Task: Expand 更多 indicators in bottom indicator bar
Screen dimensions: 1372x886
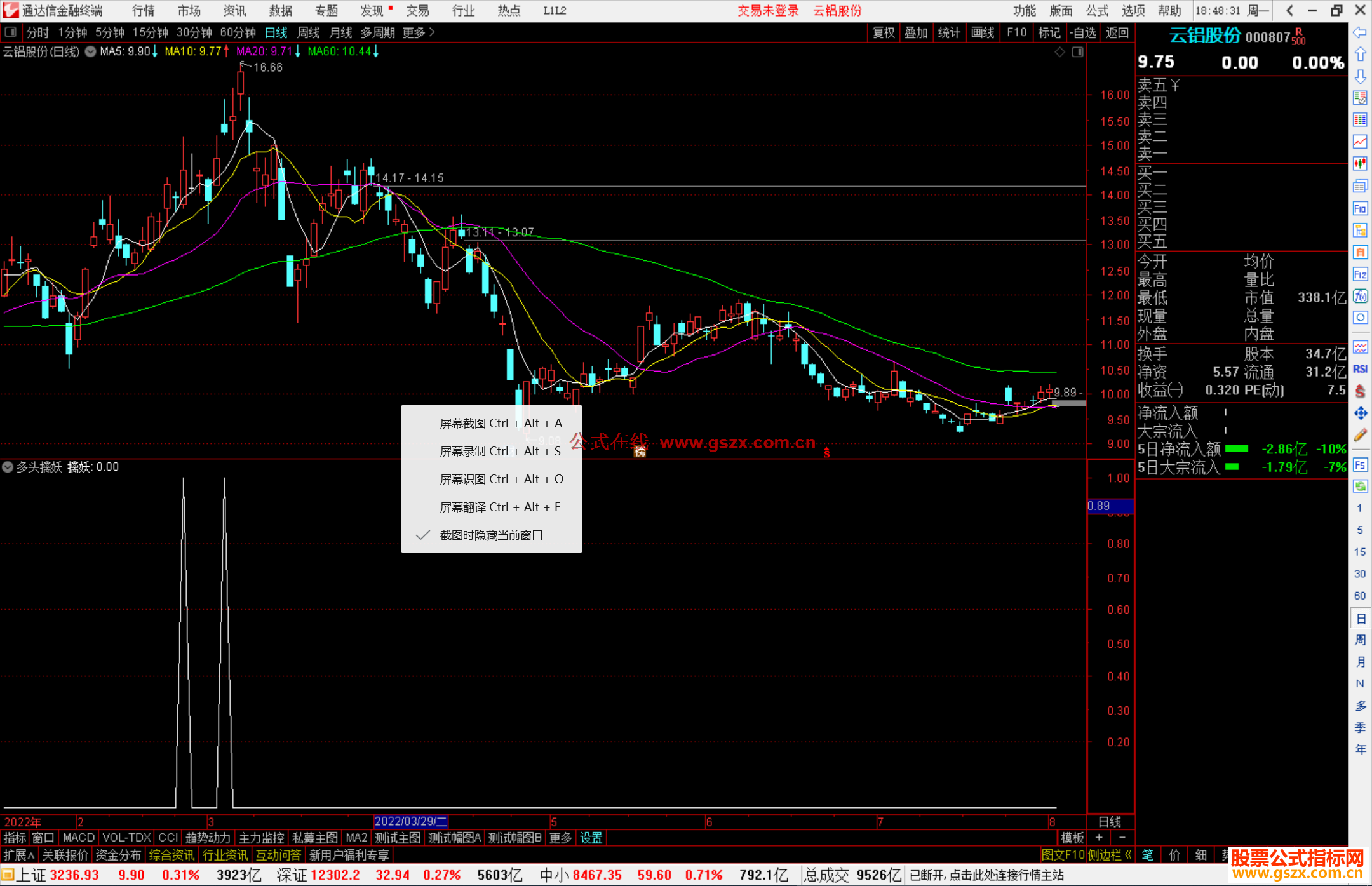Action: click(x=560, y=838)
